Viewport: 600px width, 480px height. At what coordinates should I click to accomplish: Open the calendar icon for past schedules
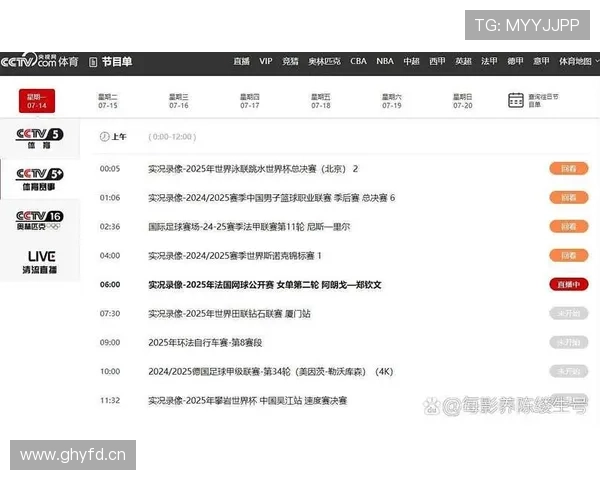pos(515,100)
